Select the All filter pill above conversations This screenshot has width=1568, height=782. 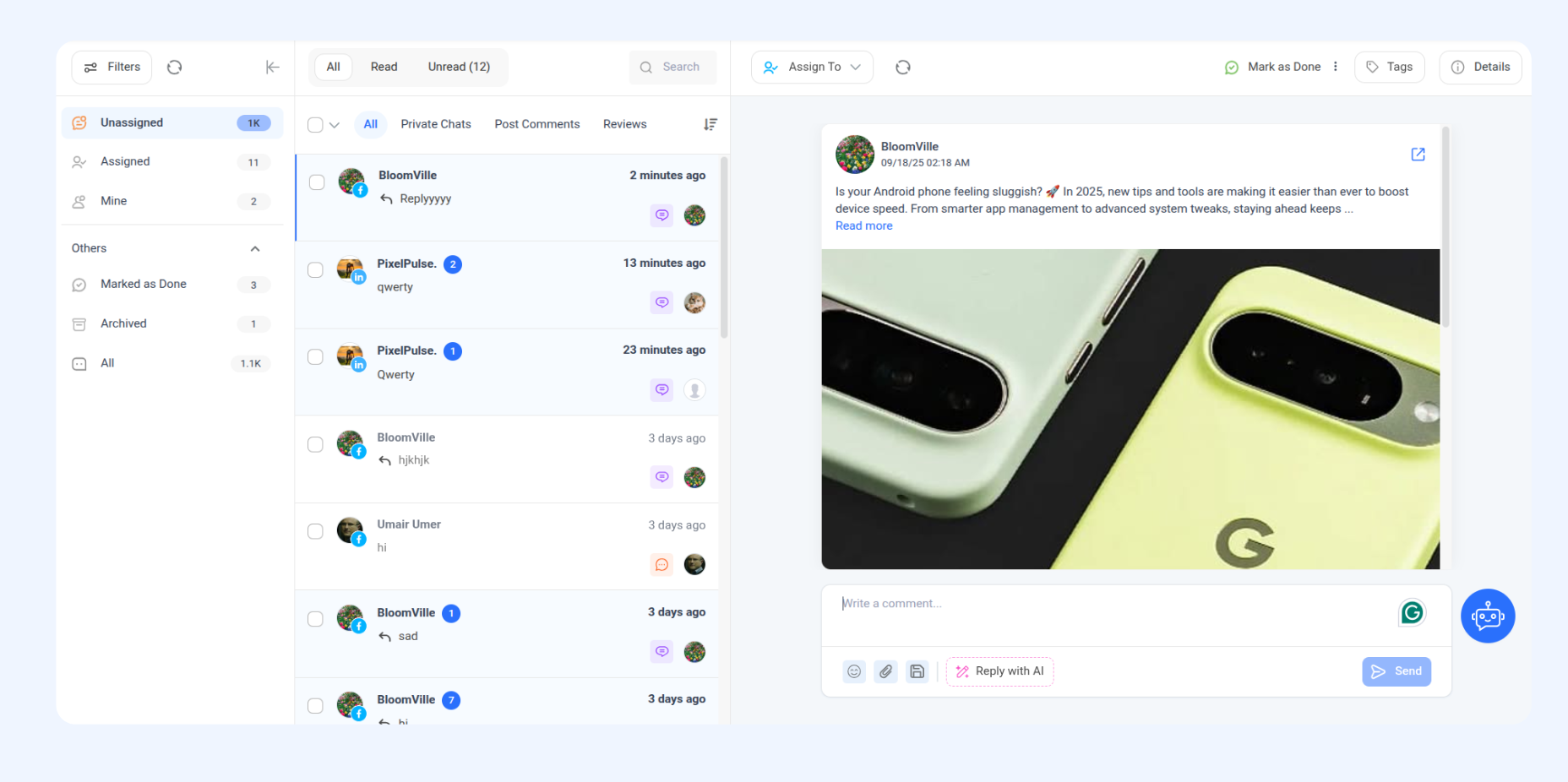370,124
